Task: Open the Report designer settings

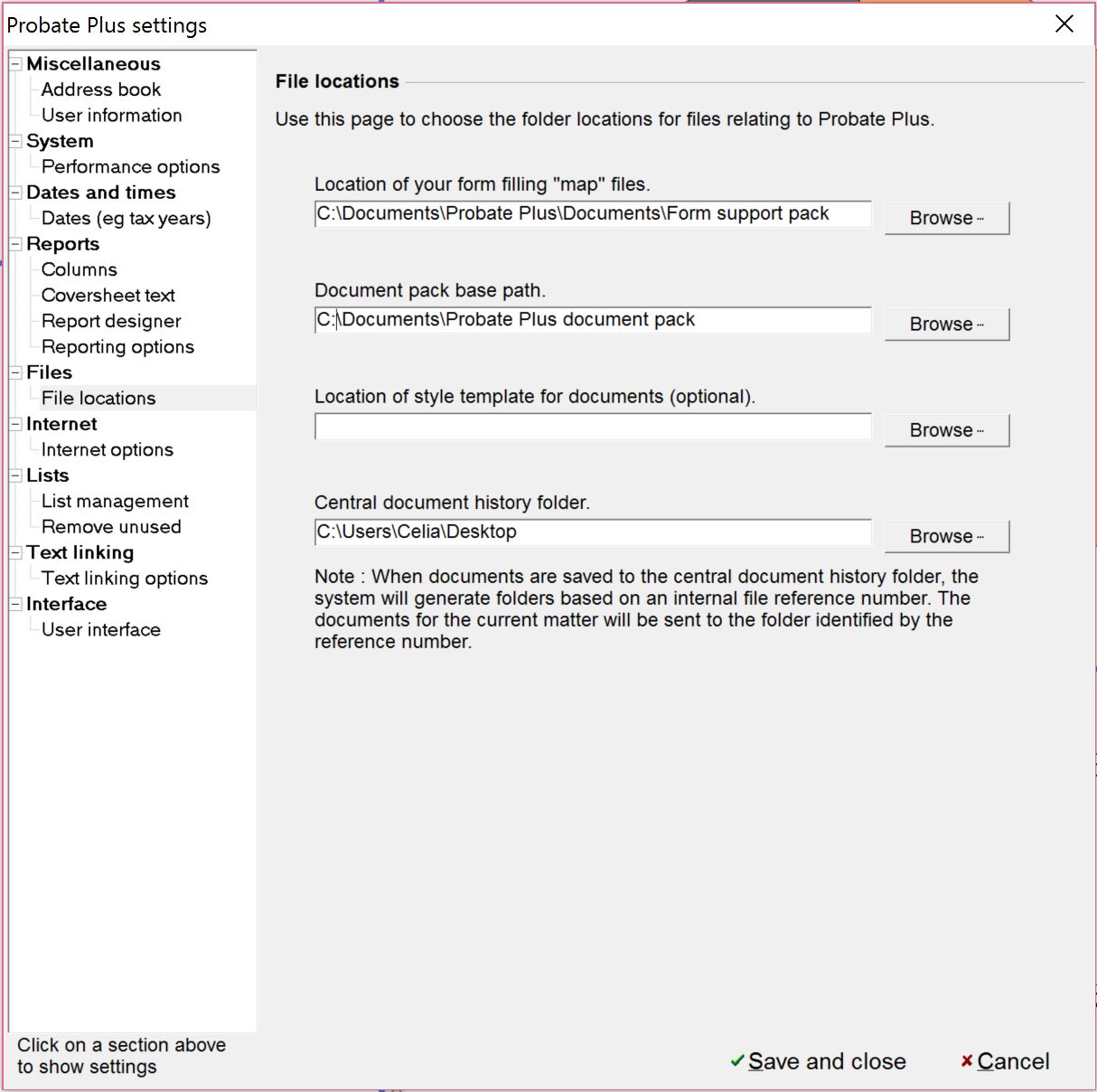Action: [x=111, y=322]
